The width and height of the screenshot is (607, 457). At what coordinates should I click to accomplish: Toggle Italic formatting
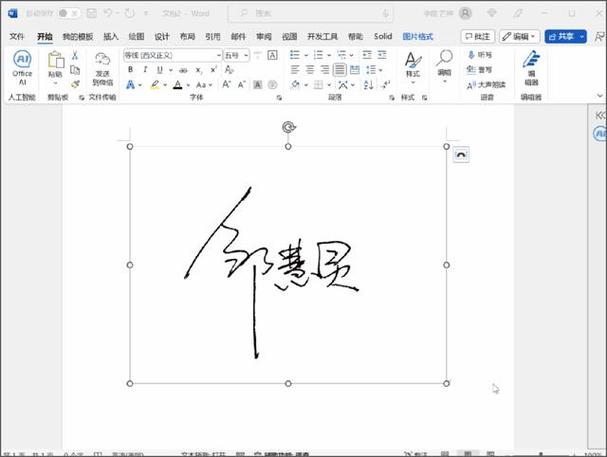pos(145,70)
